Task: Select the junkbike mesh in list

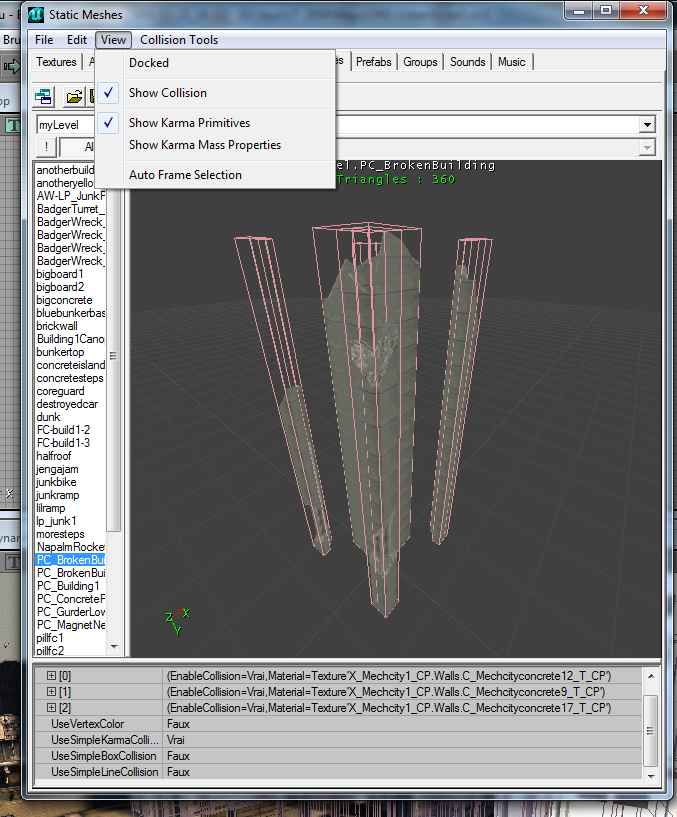Action: pyautogui.click(x=56, y=482)
